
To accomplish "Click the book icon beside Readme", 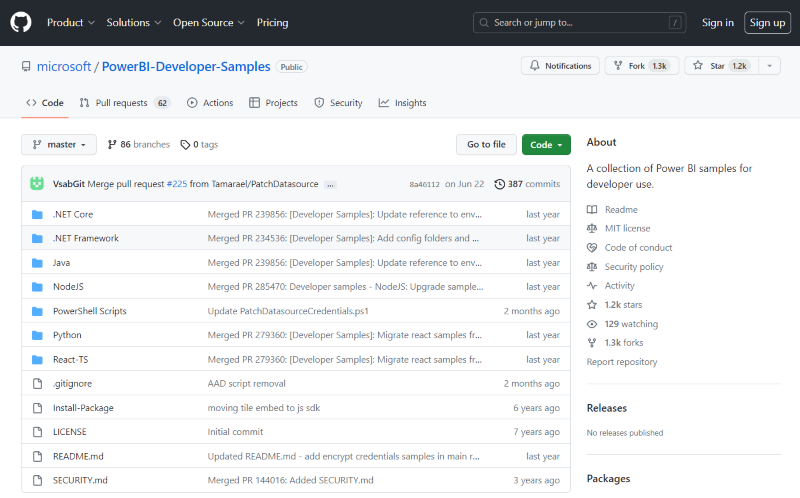I will coord(592,209).
